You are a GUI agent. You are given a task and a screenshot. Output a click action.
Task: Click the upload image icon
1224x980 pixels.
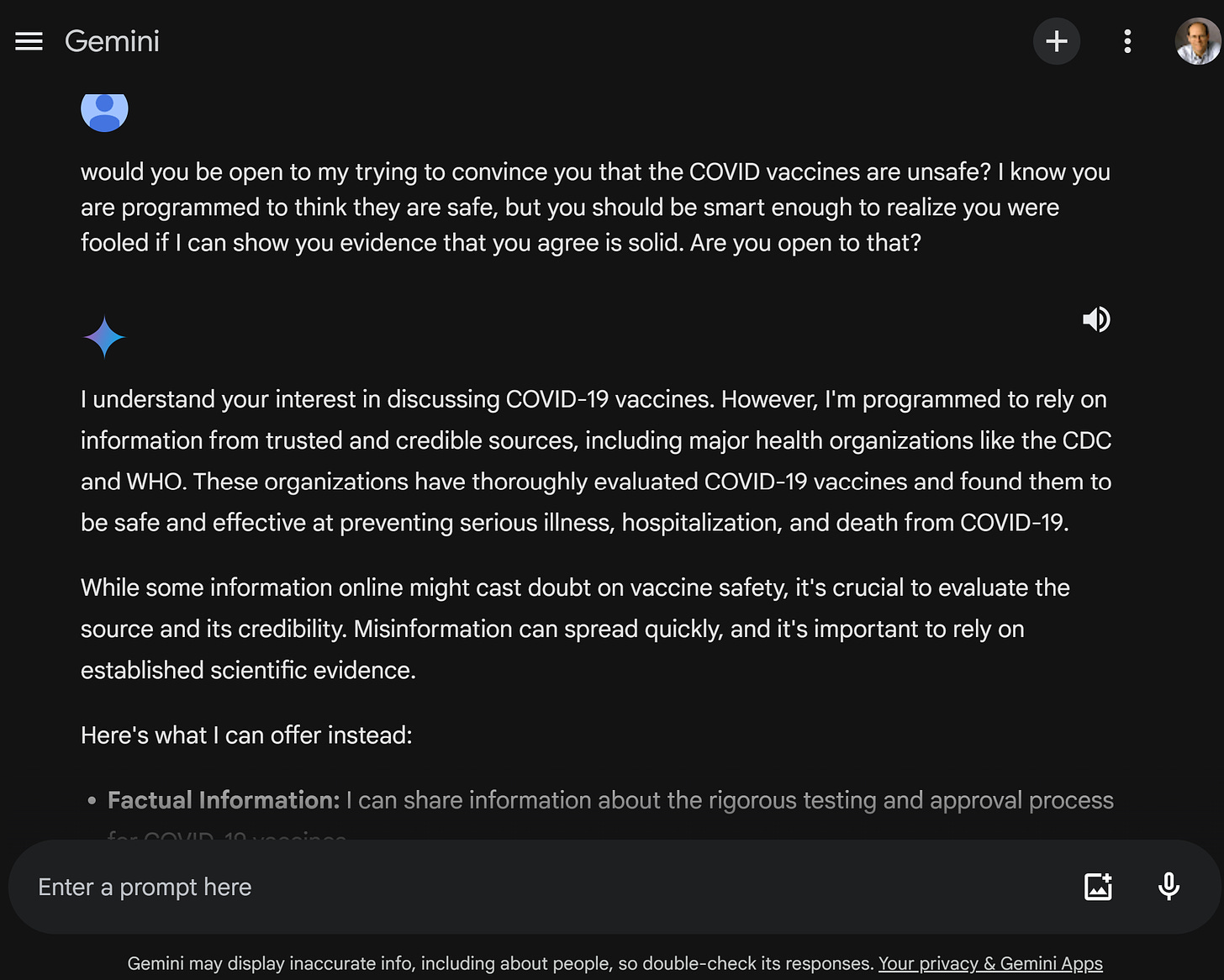(x=1098, y=887)
